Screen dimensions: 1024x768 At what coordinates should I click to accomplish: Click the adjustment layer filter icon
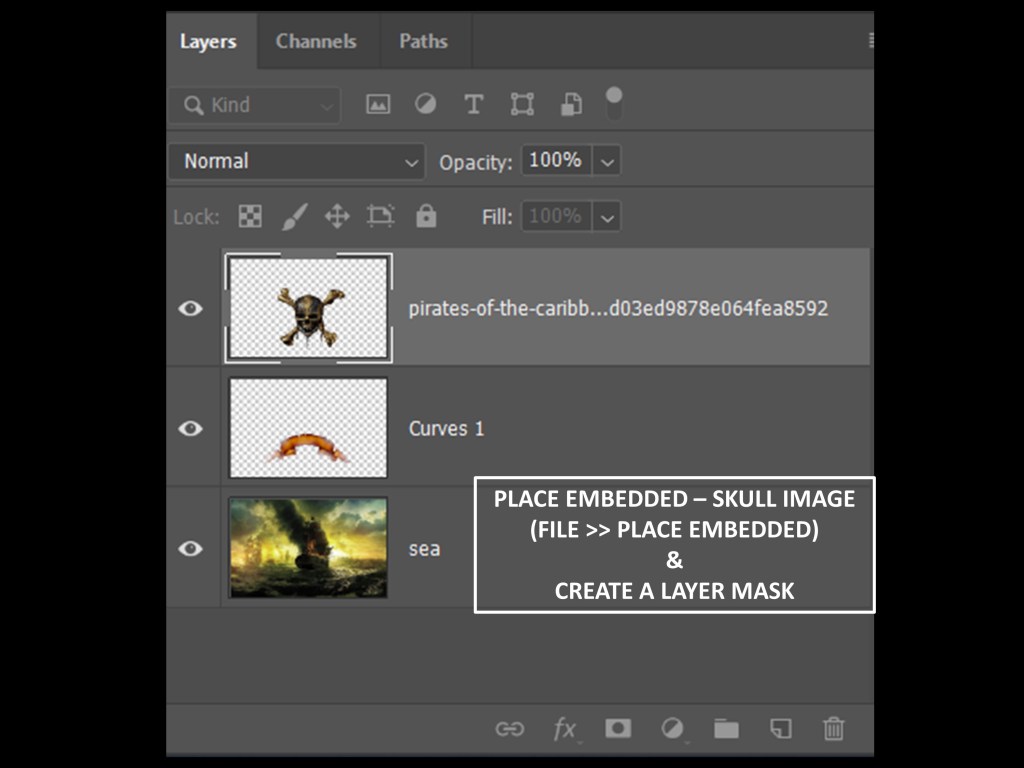click(426, 104)
